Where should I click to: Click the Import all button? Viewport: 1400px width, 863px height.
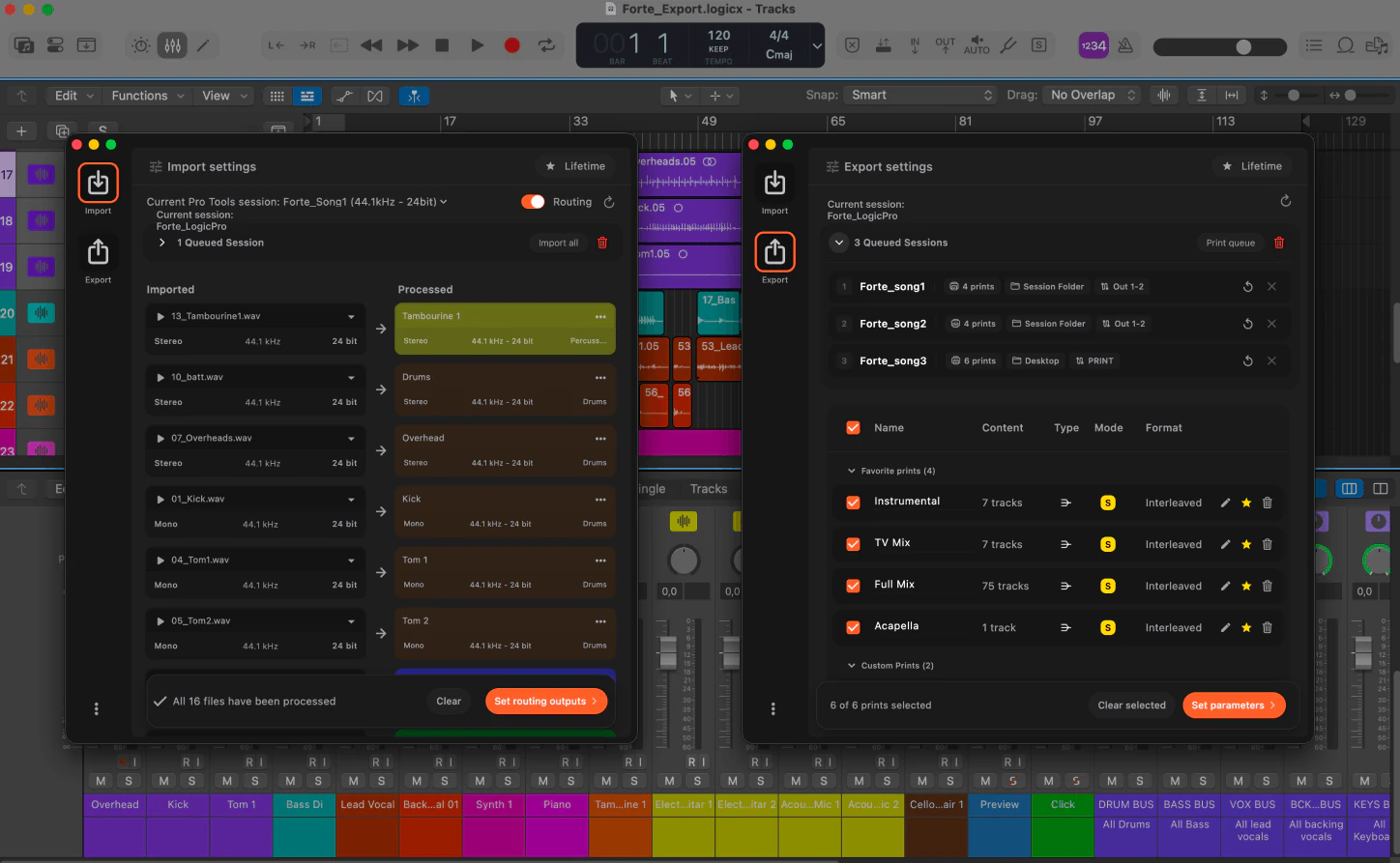coord(559,244)
